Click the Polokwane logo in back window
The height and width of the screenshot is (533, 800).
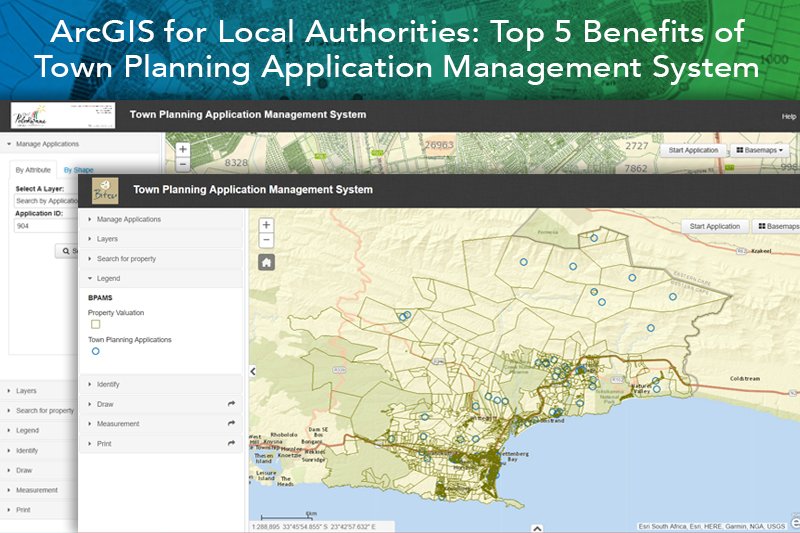click(x=63, y=116)
